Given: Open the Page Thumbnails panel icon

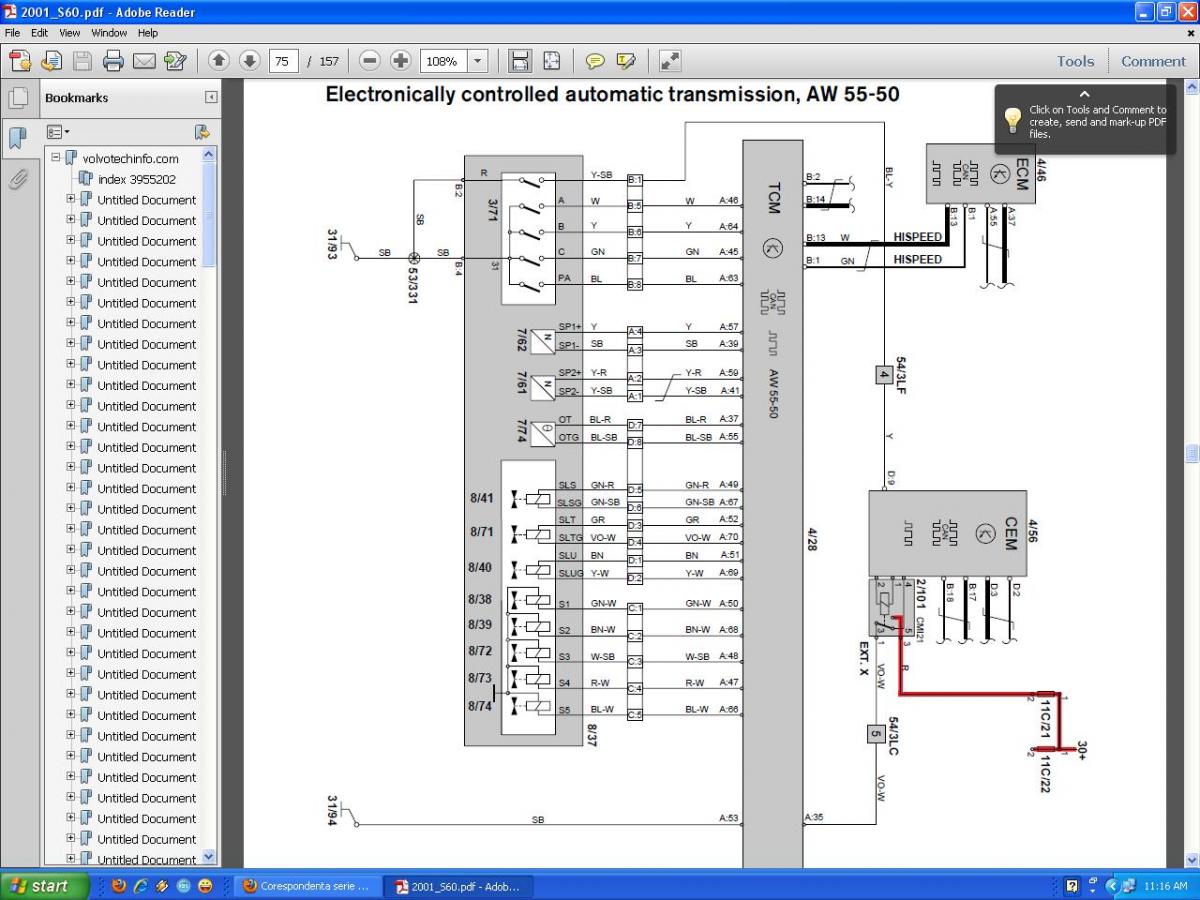Looking at the screenshot, I should [18, 98].
